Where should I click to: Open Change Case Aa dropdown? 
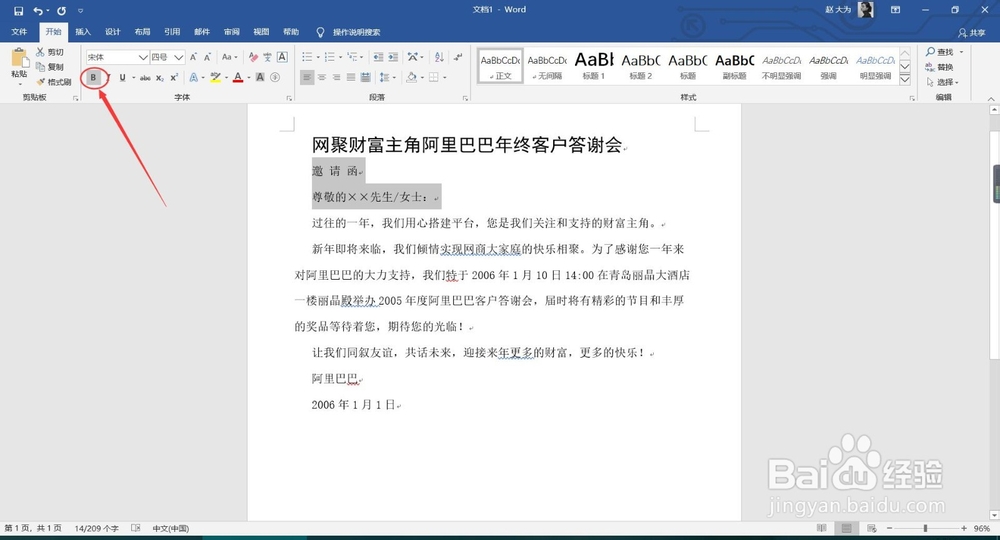point(230,57)
